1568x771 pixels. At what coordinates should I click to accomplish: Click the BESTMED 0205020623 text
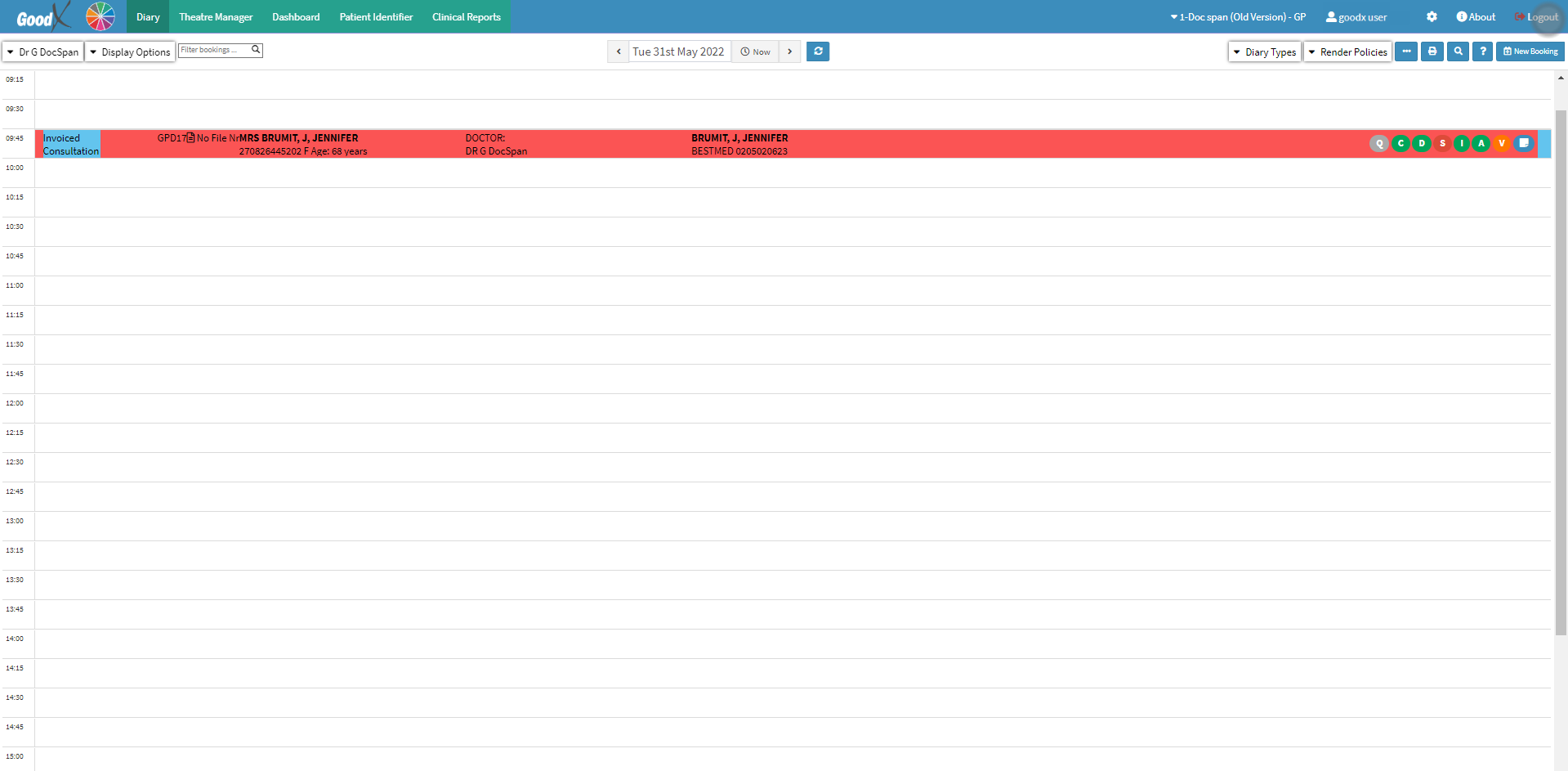click(x=739, y=151)
